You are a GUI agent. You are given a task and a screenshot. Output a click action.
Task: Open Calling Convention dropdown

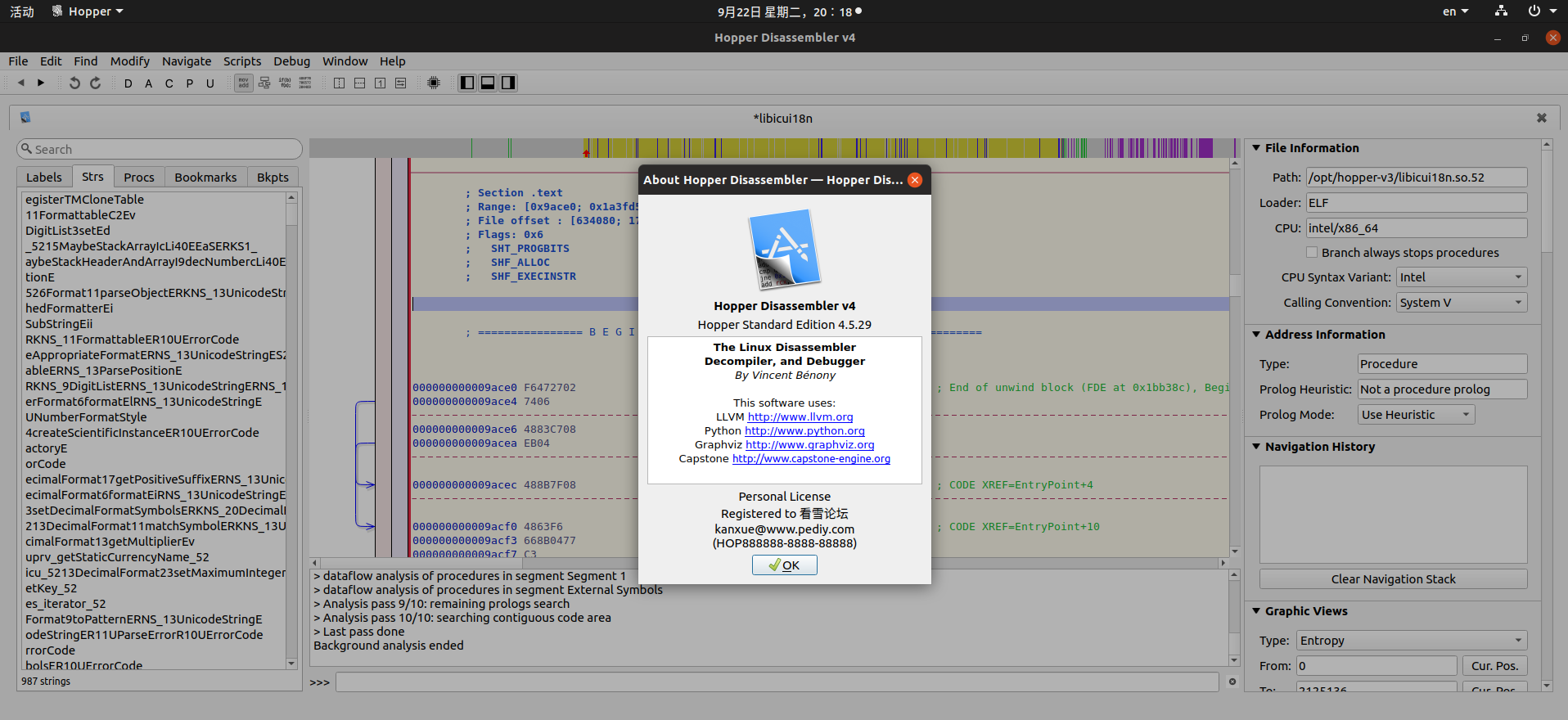pyautogui.click(x=1462, y=303)
